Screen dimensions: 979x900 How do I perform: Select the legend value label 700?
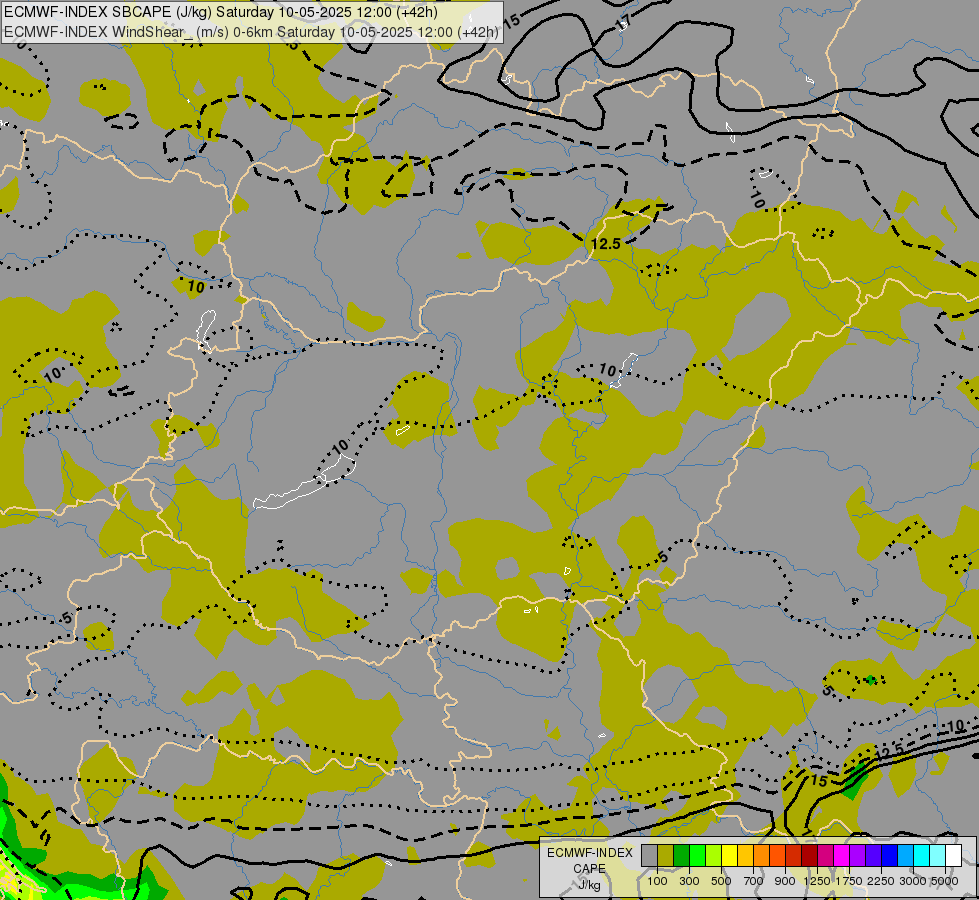pos(754,881)
